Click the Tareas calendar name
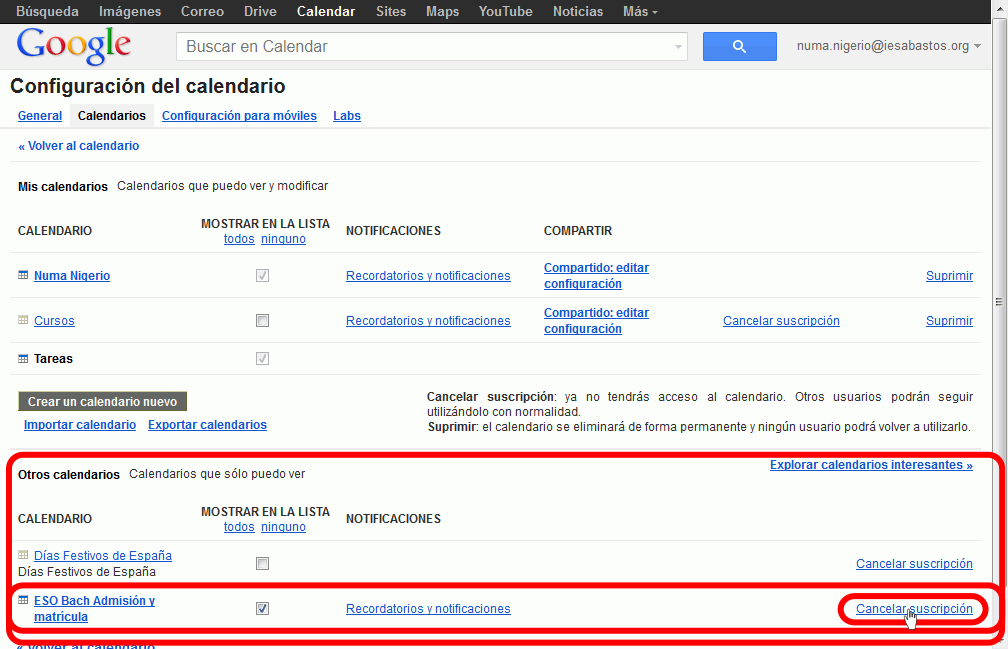This screenshot has height=649, width=1008. coord(53,359)
